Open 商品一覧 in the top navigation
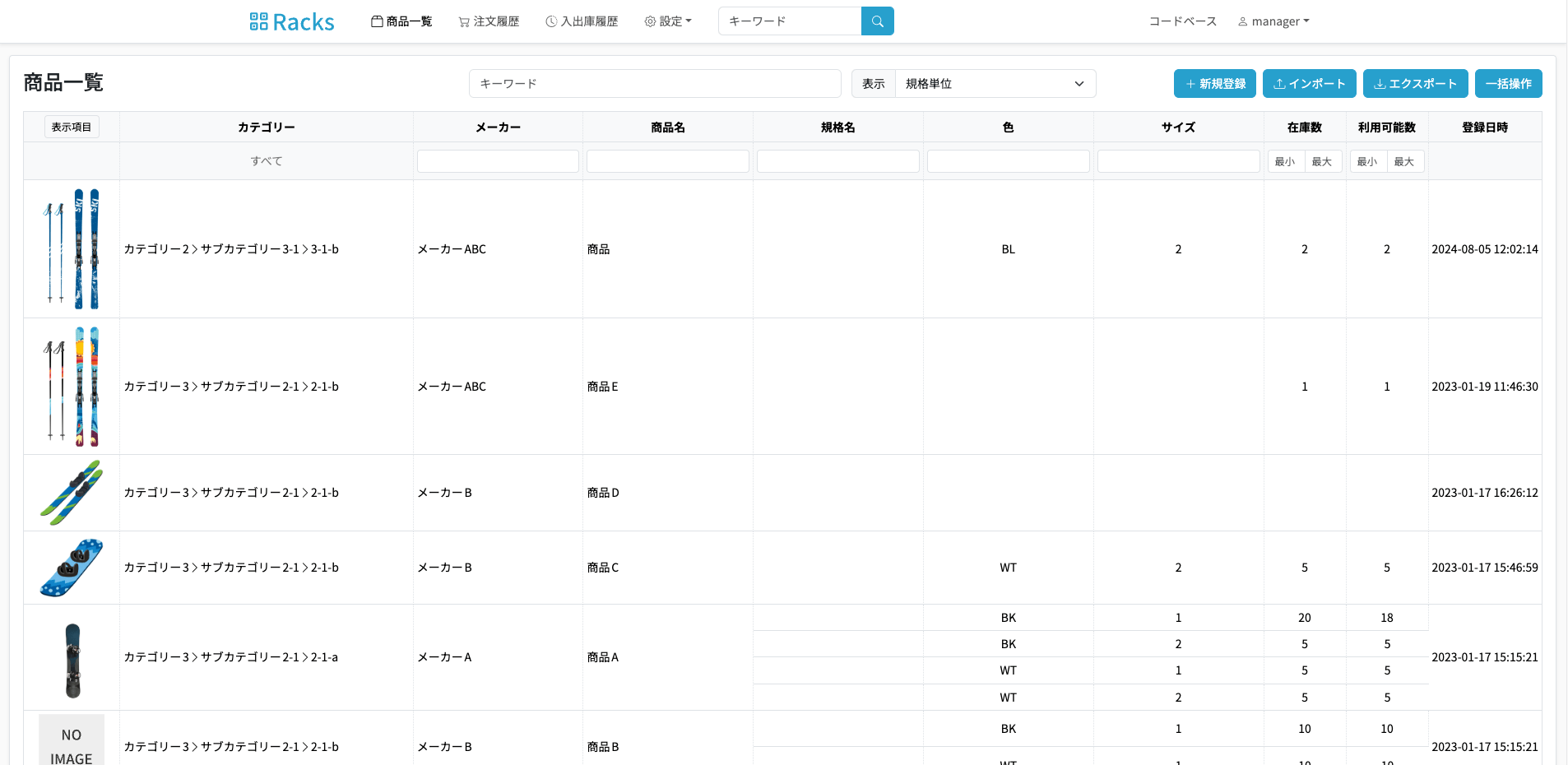This screenshot has height=765, width=1568. pyautogui.click(x=401, y=21)
